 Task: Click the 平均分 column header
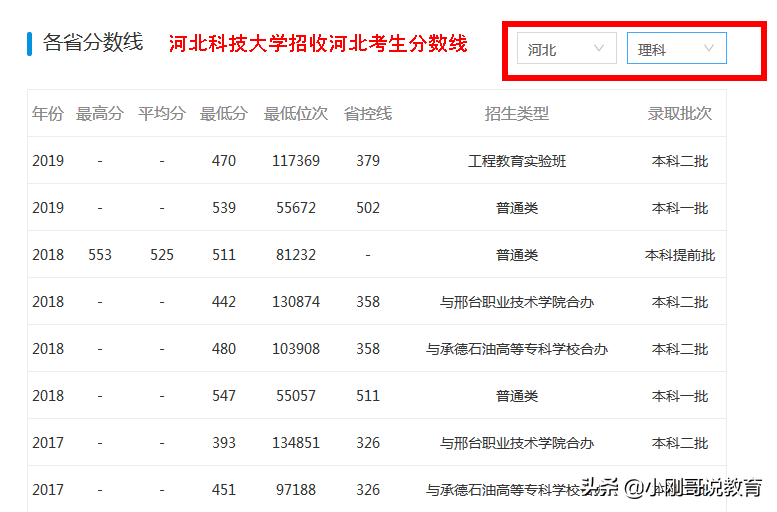162,114
